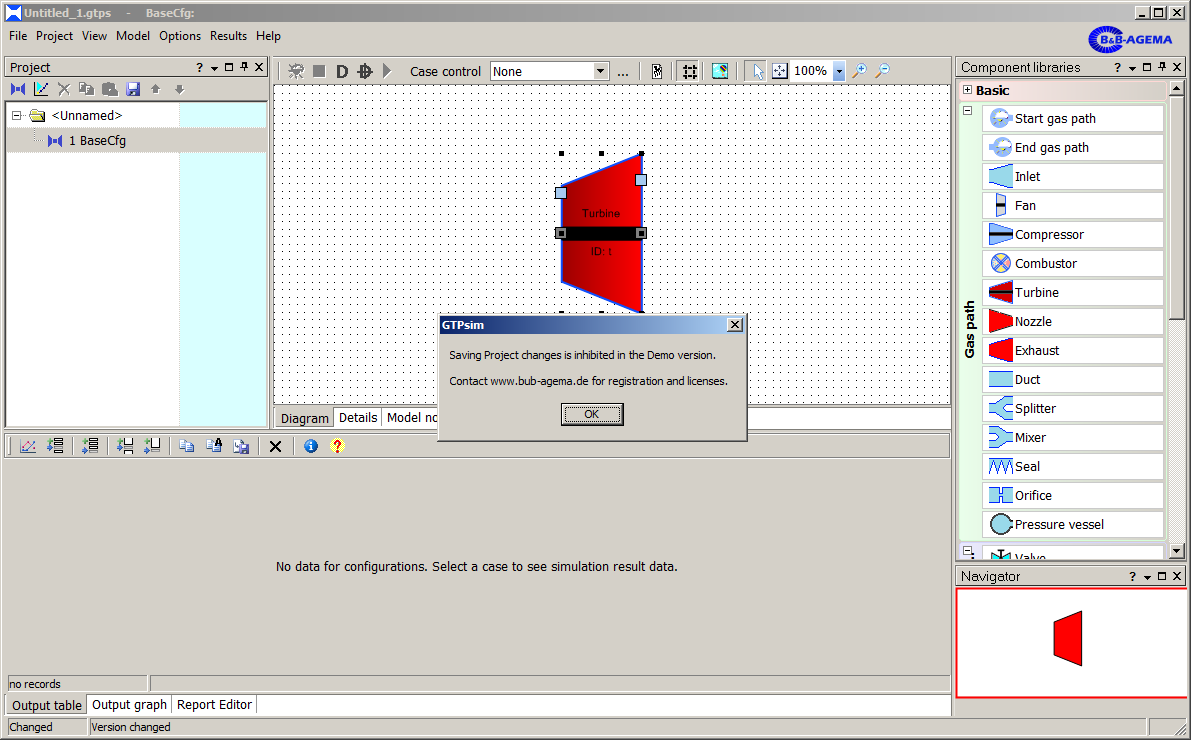Click the Turbine shape in Navigator thumbnail

[1068, 638]
